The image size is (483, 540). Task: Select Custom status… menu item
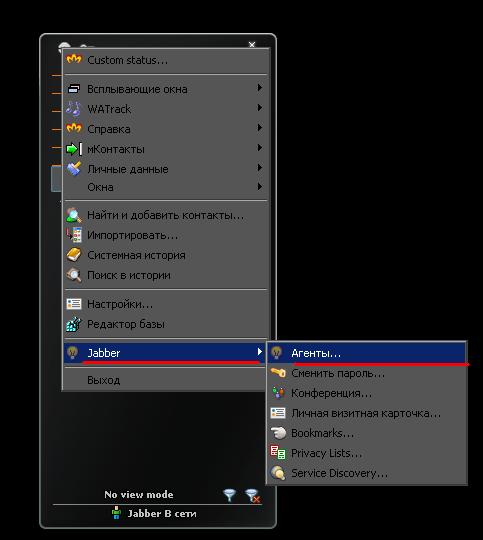pos(166,60)
